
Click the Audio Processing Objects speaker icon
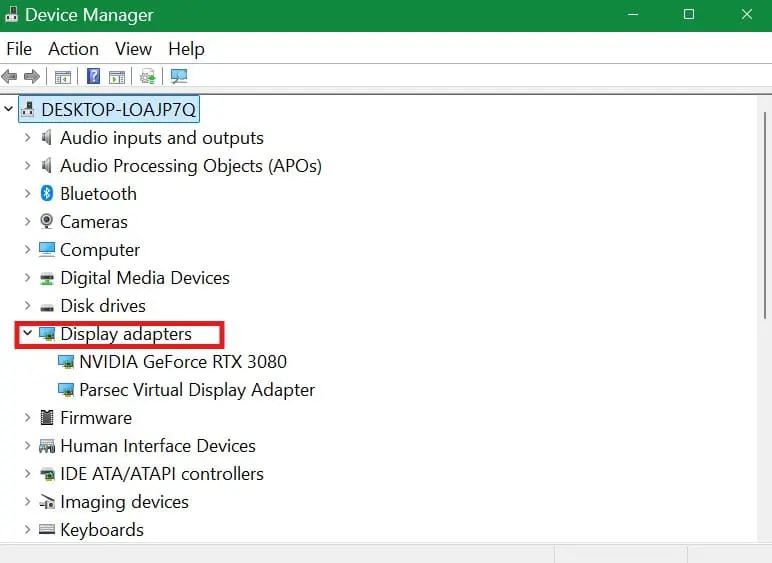[x=46, y=165]
